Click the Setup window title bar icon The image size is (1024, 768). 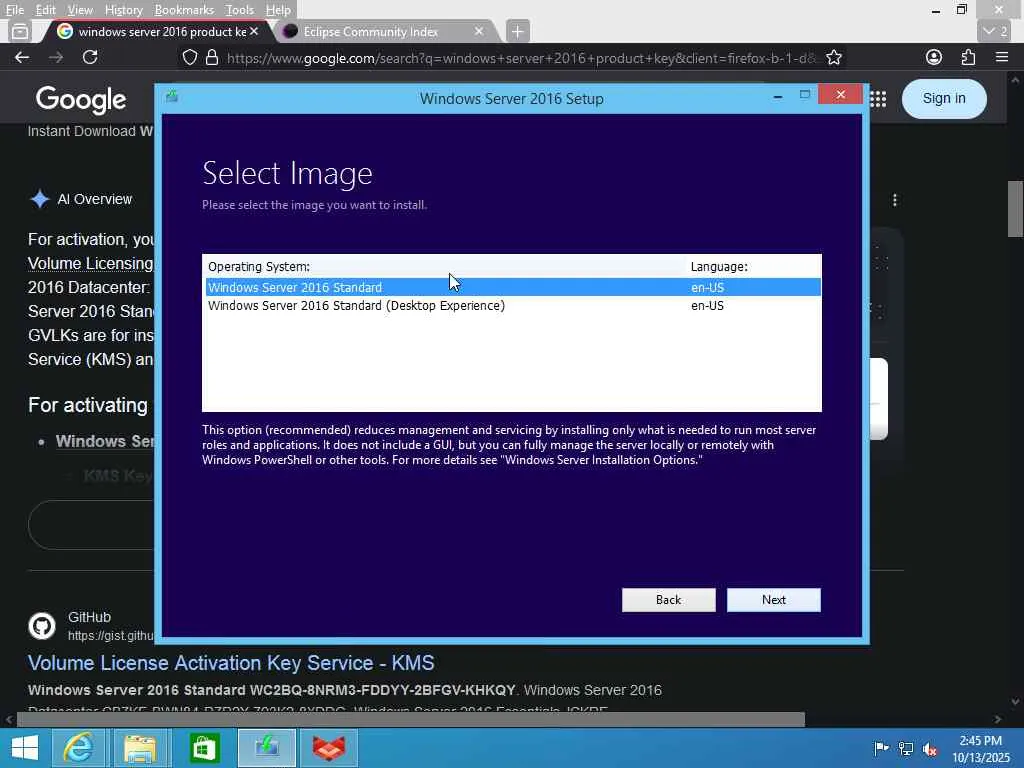[172, 97]
